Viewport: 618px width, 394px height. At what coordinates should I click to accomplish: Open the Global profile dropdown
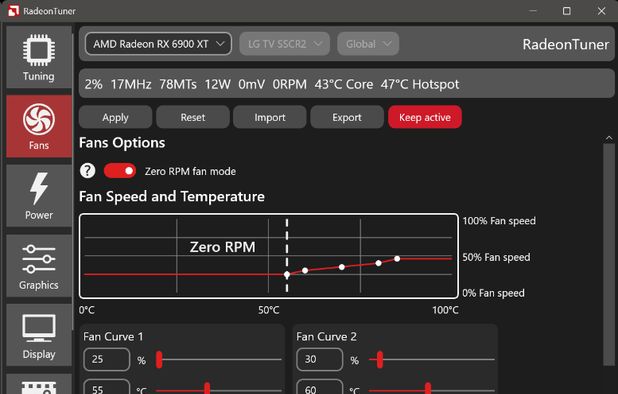click(x=368, y=44)
